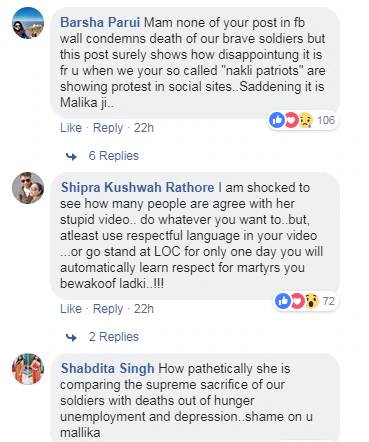This screenshot has height=442, width=369.
Task: Click the thumbs-up reaction on Shipra Kushwah Rathore's comment
Action: [x=283, y=301]
